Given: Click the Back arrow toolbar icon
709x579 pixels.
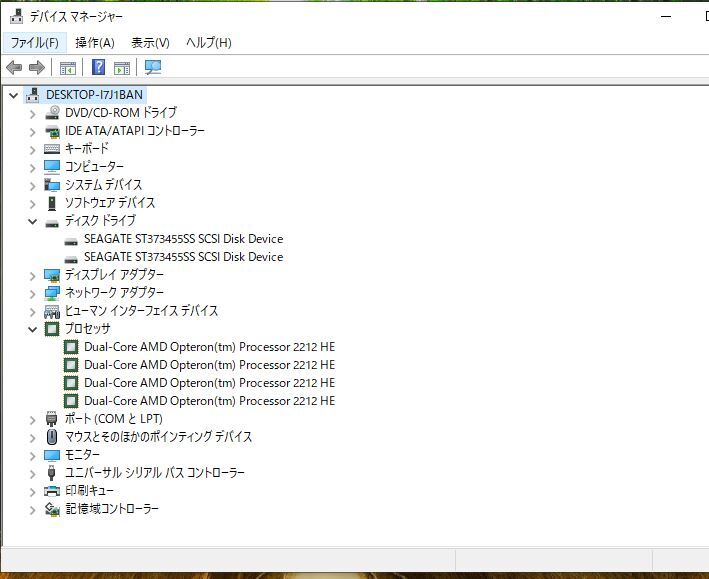Looking at the screenshot, I should pos(14,68).
